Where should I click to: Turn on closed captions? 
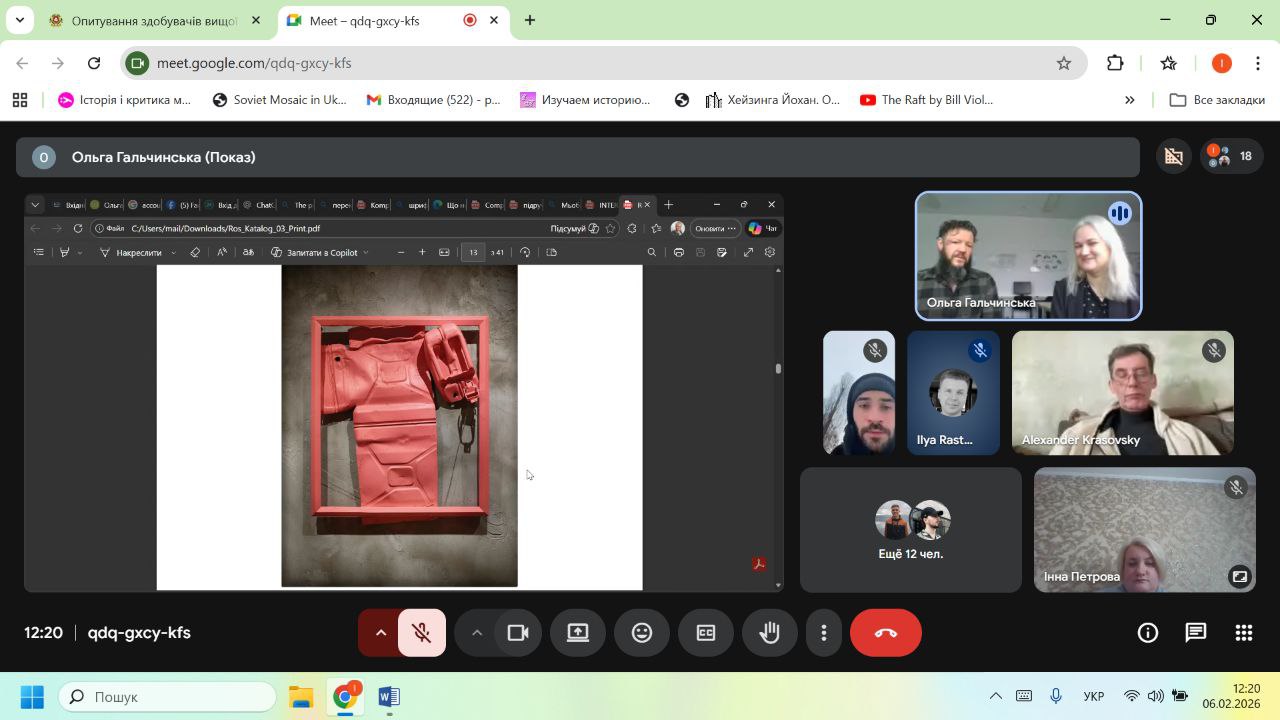pos(706,633)
